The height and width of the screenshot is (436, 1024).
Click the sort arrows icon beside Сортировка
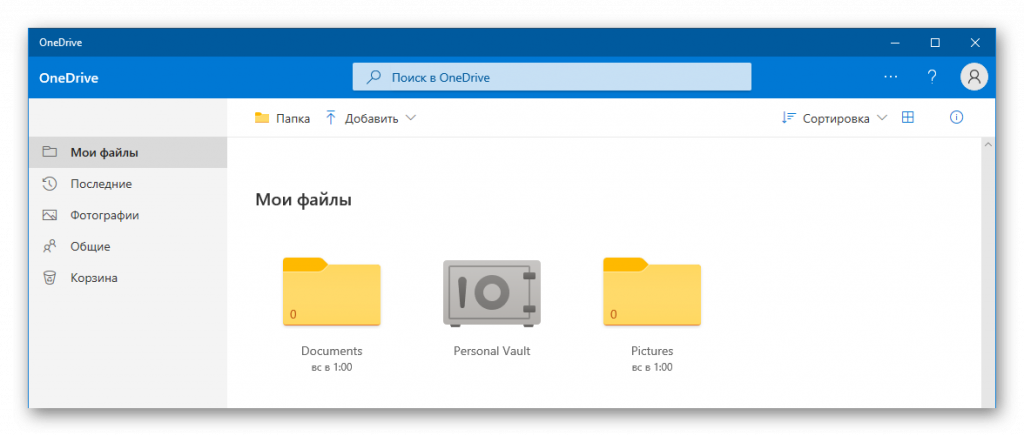point(788,118)
